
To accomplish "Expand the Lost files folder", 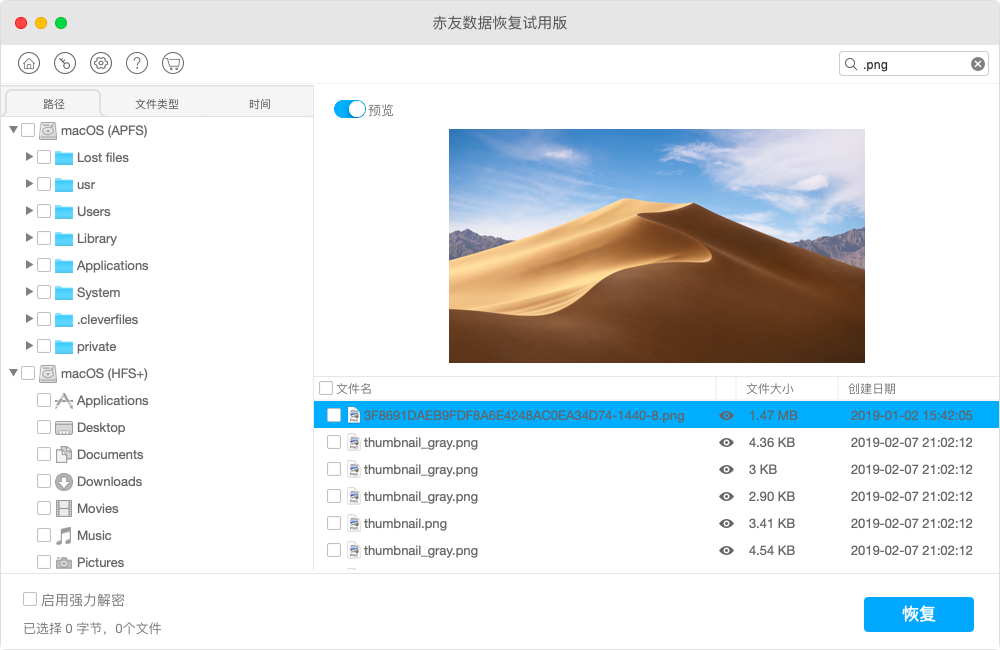I will coord(29,157).
